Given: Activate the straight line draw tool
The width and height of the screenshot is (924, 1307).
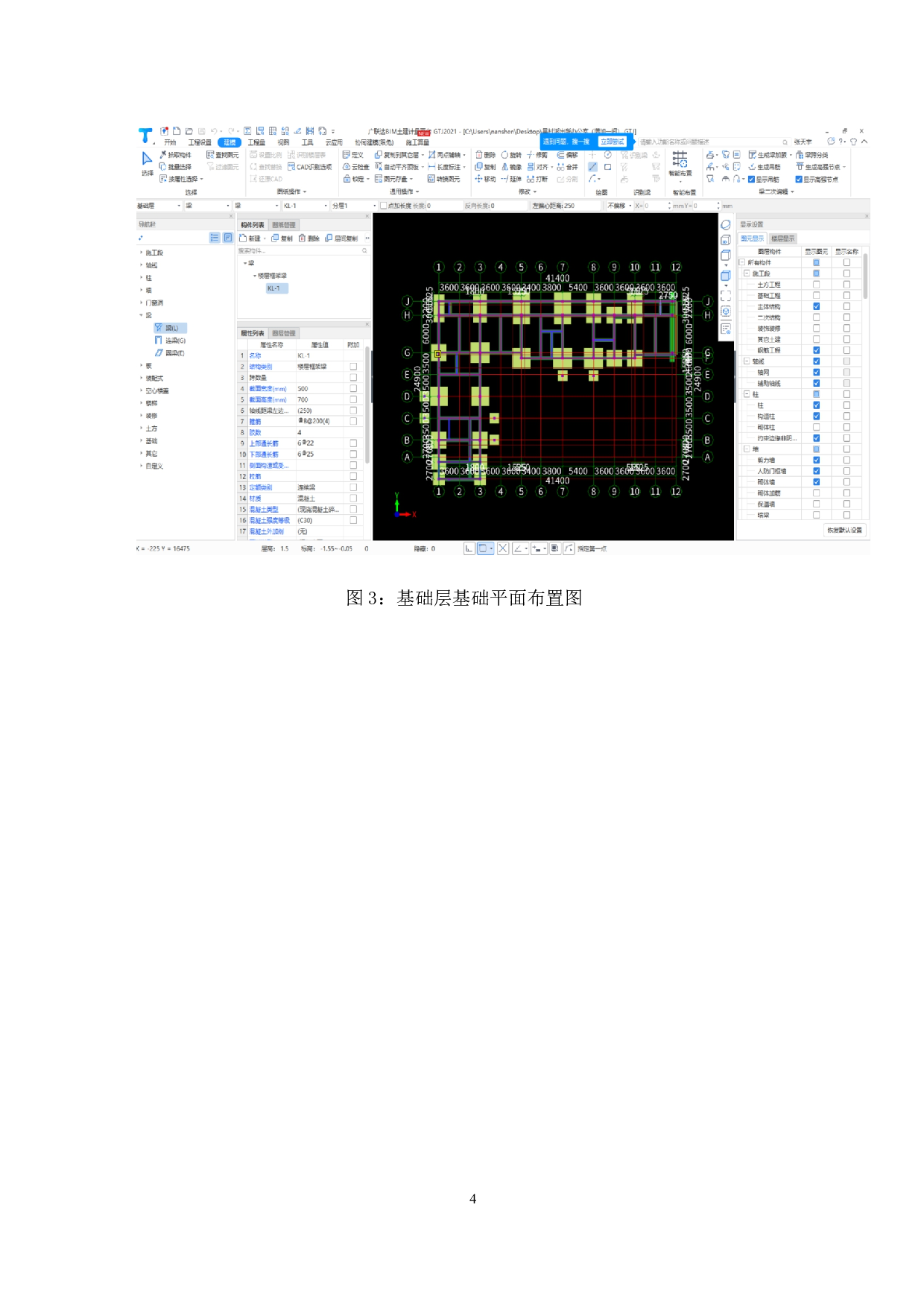Looking at the screenshot, I should (592, 167).
